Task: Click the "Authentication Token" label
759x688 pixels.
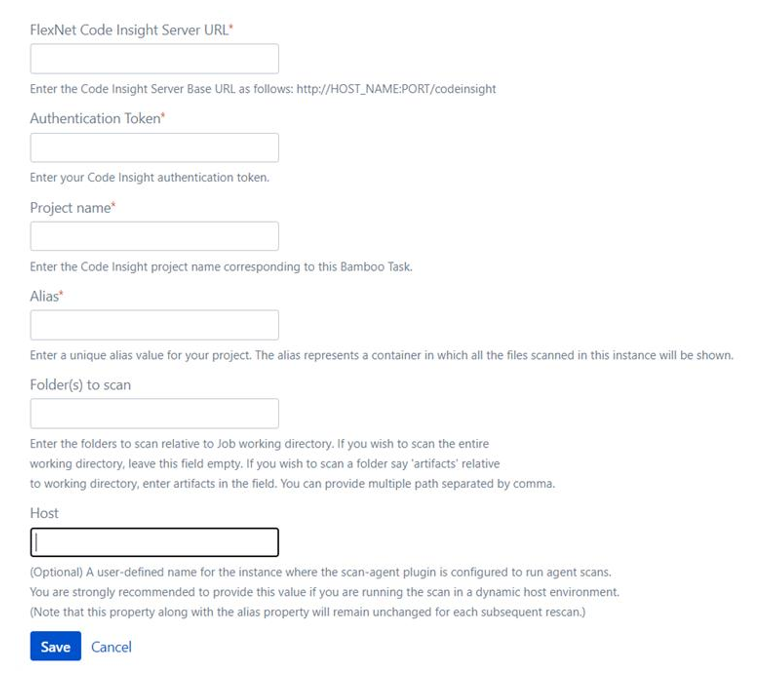Action: [95, 119]
